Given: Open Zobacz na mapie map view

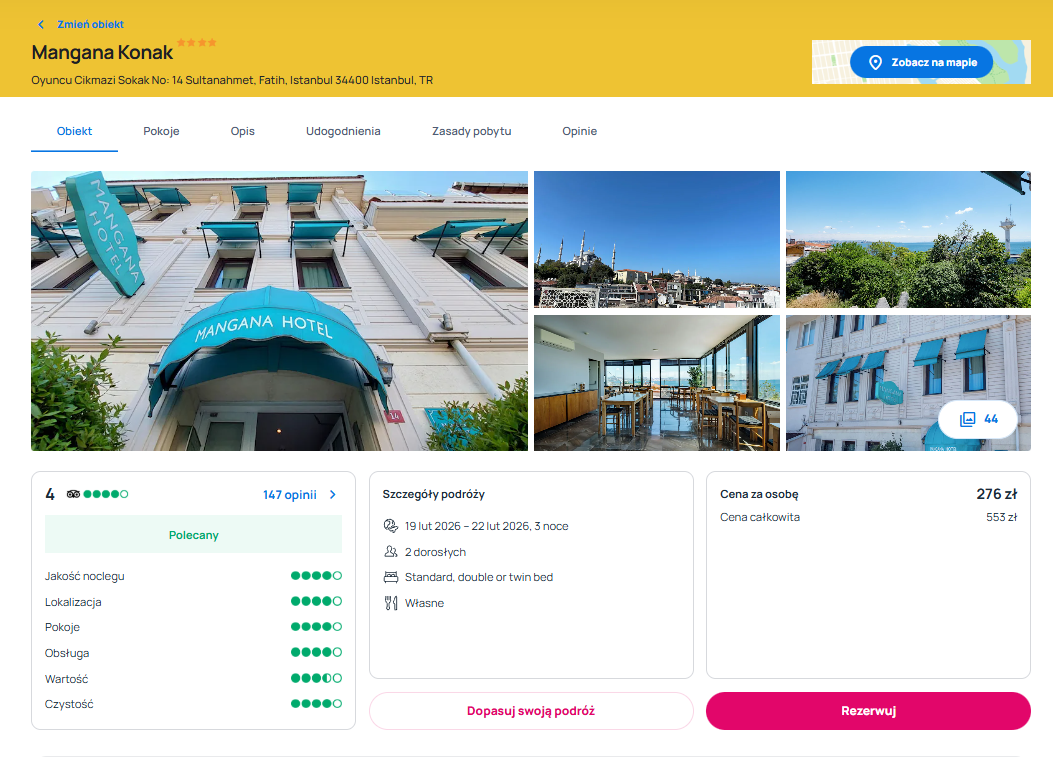Looking at the screenshot, I should (921, 62).
